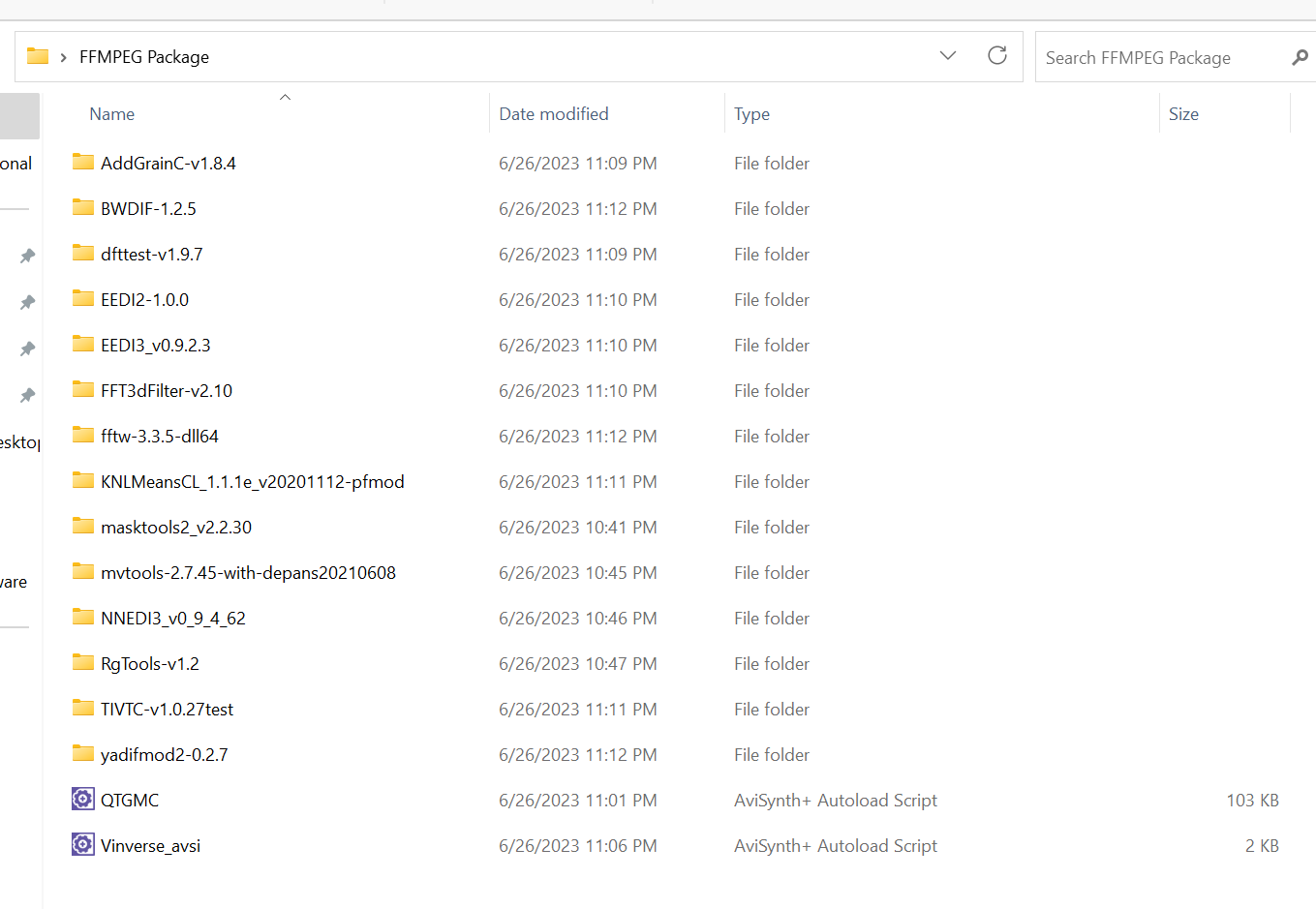Viewport: 1316px width, 909px height.
Task: Select the NNEDI3_v0_9_4_62 name
Action: pos(173,619)
